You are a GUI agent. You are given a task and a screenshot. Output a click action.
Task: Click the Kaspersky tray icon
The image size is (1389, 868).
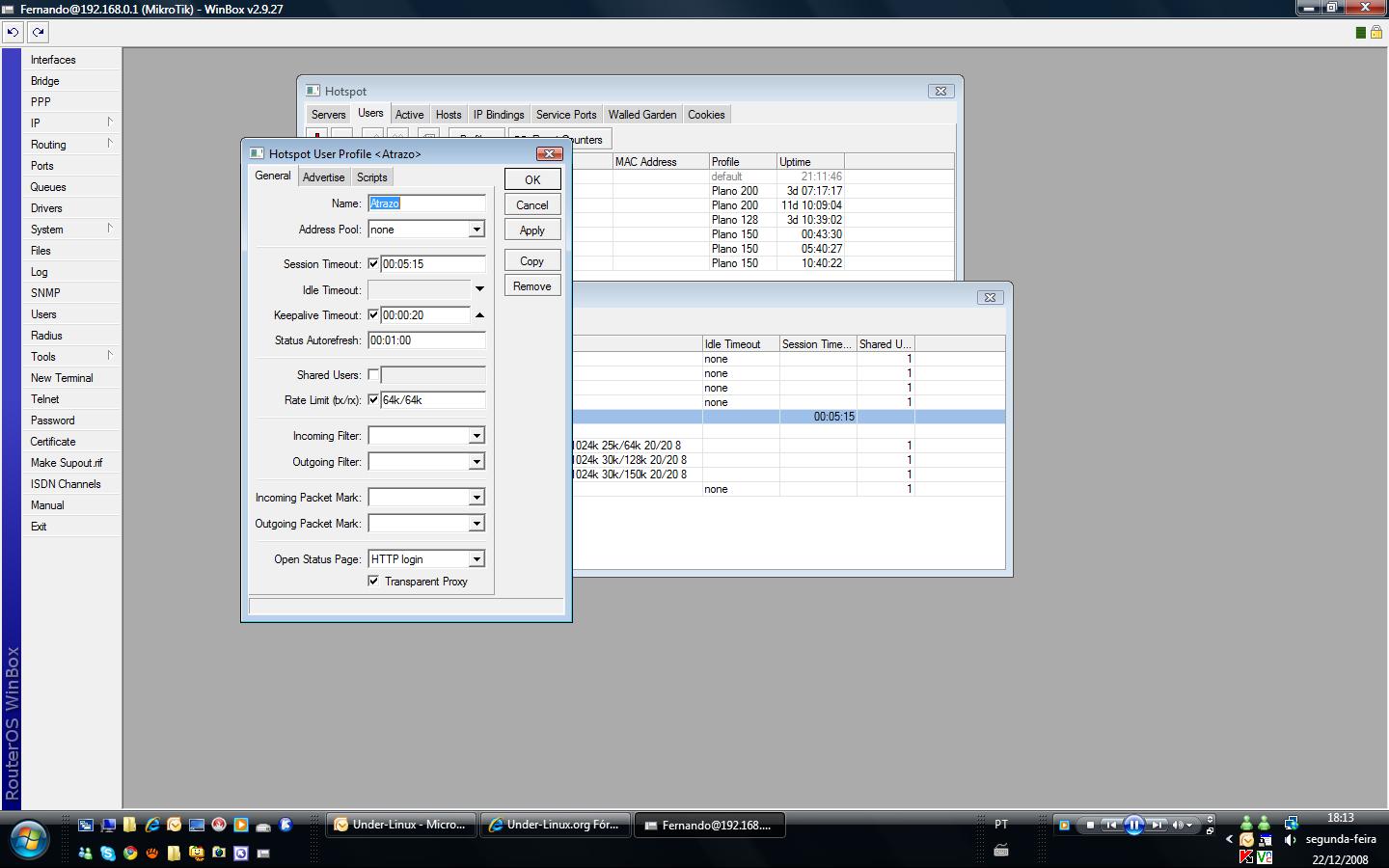pyautogui.click(x=1246, y=857)
